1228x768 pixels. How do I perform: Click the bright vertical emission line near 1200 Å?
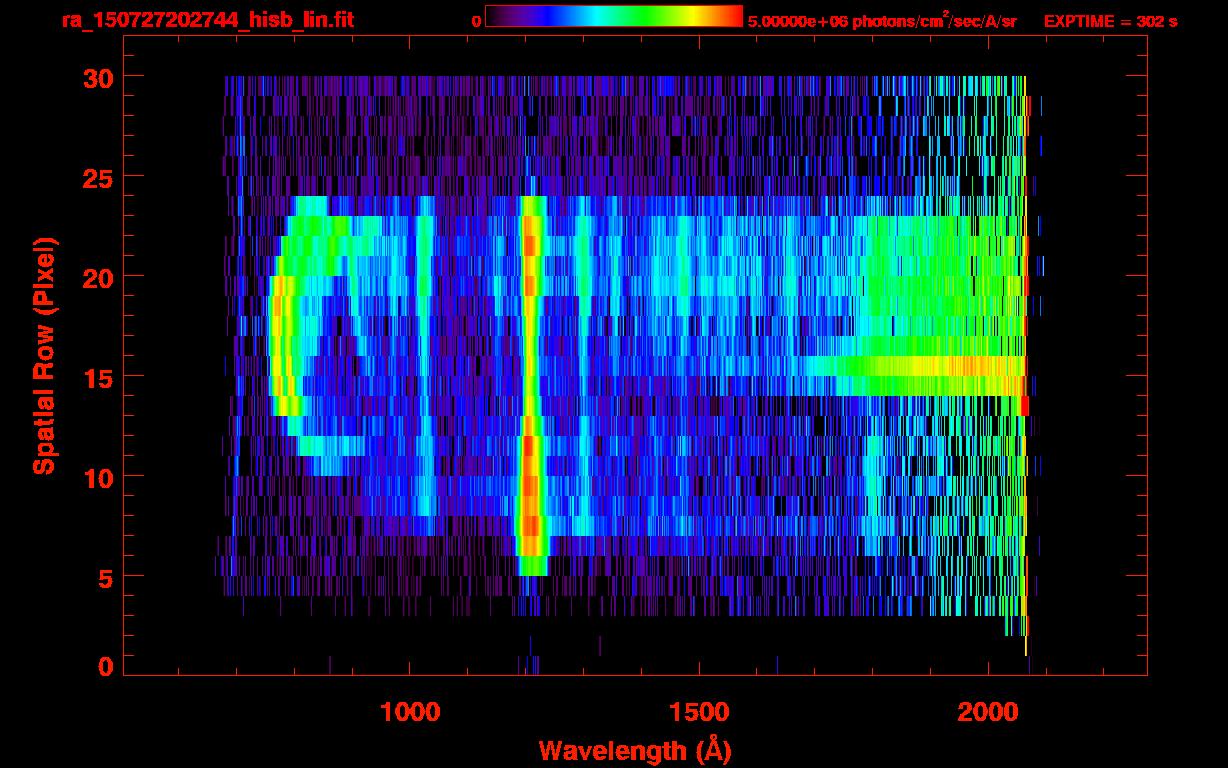click(531, 380)
